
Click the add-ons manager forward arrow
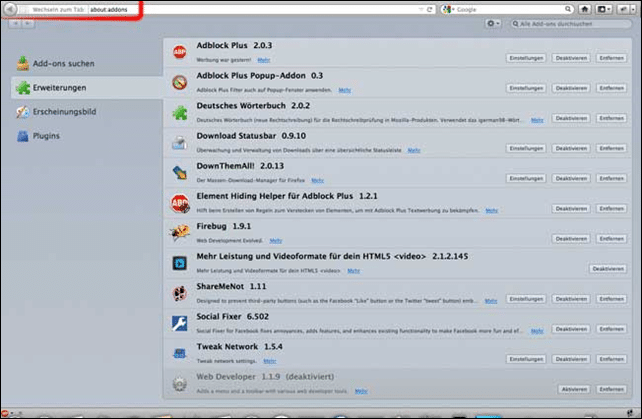[28, 24]
